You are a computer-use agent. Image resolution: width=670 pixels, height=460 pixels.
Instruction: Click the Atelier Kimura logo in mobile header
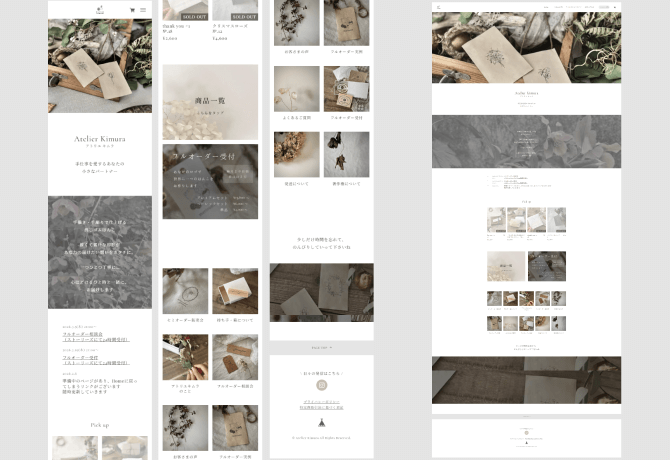(100, 9)
